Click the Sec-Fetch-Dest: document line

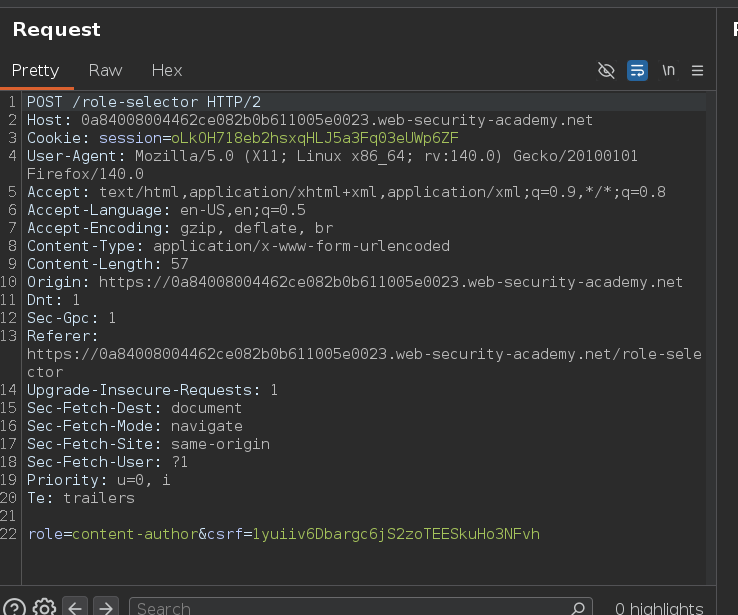click(134, 408)
